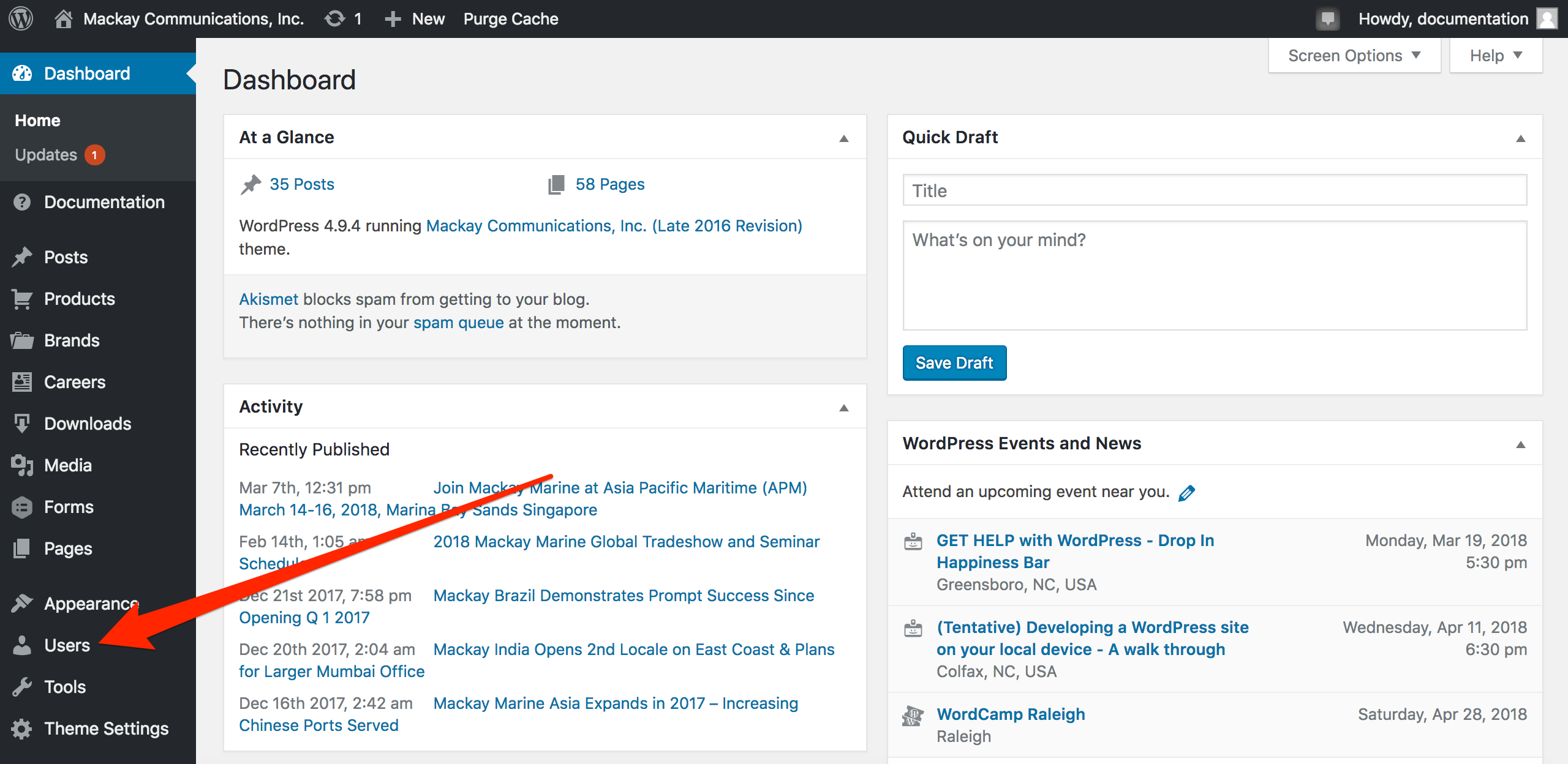The image size is (1568, 764).
Task: Click the pencil icon to edit event location
Action: tap(1187, 493)
